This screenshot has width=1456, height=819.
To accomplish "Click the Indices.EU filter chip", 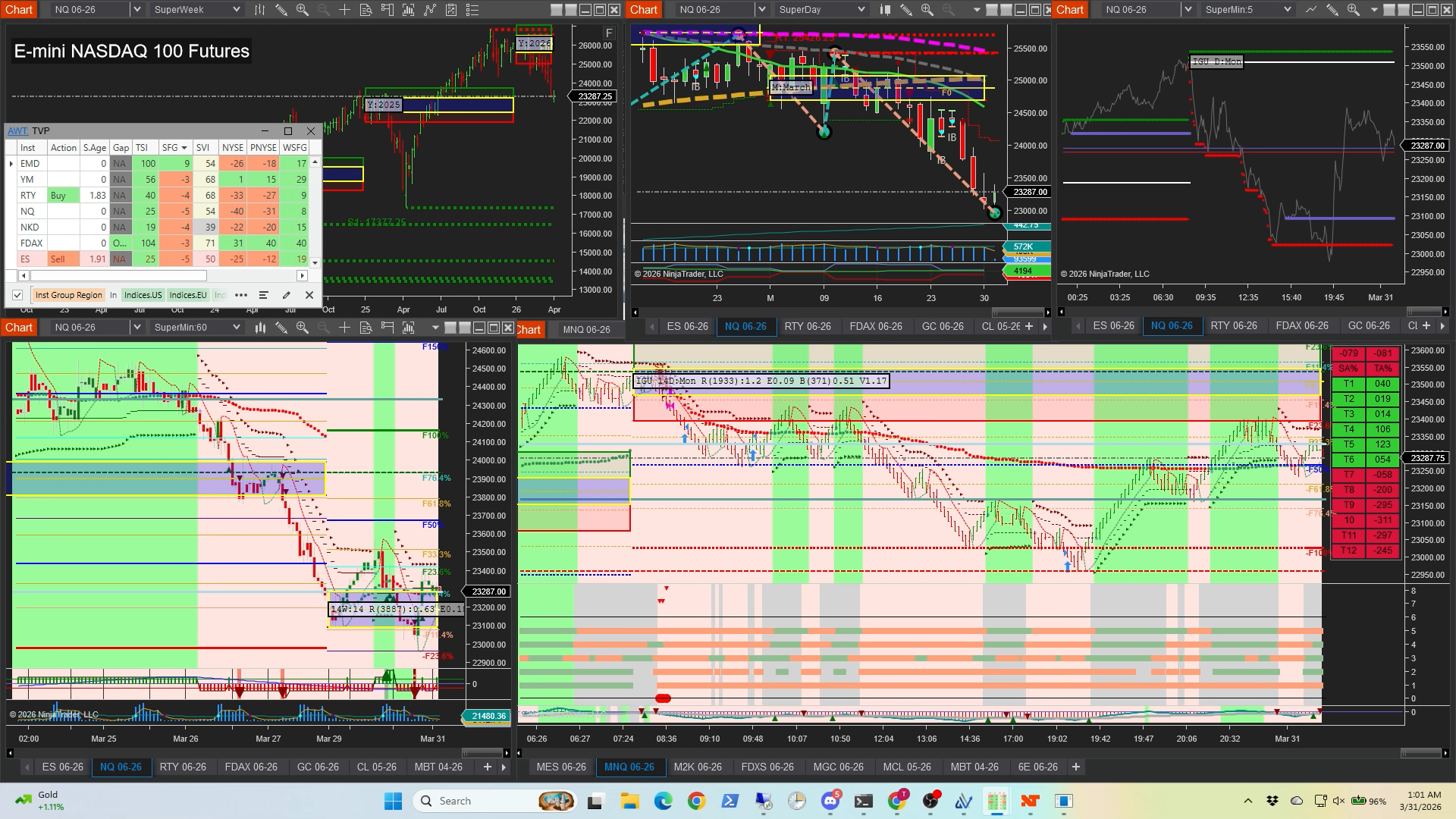I will 187,295.
